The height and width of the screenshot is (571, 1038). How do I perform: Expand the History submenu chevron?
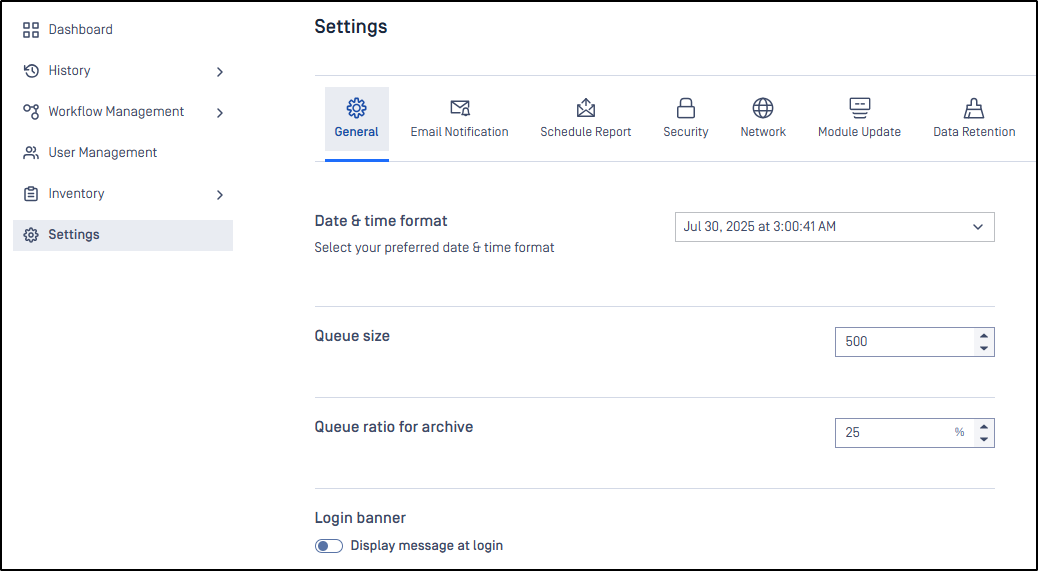[220, 71]
